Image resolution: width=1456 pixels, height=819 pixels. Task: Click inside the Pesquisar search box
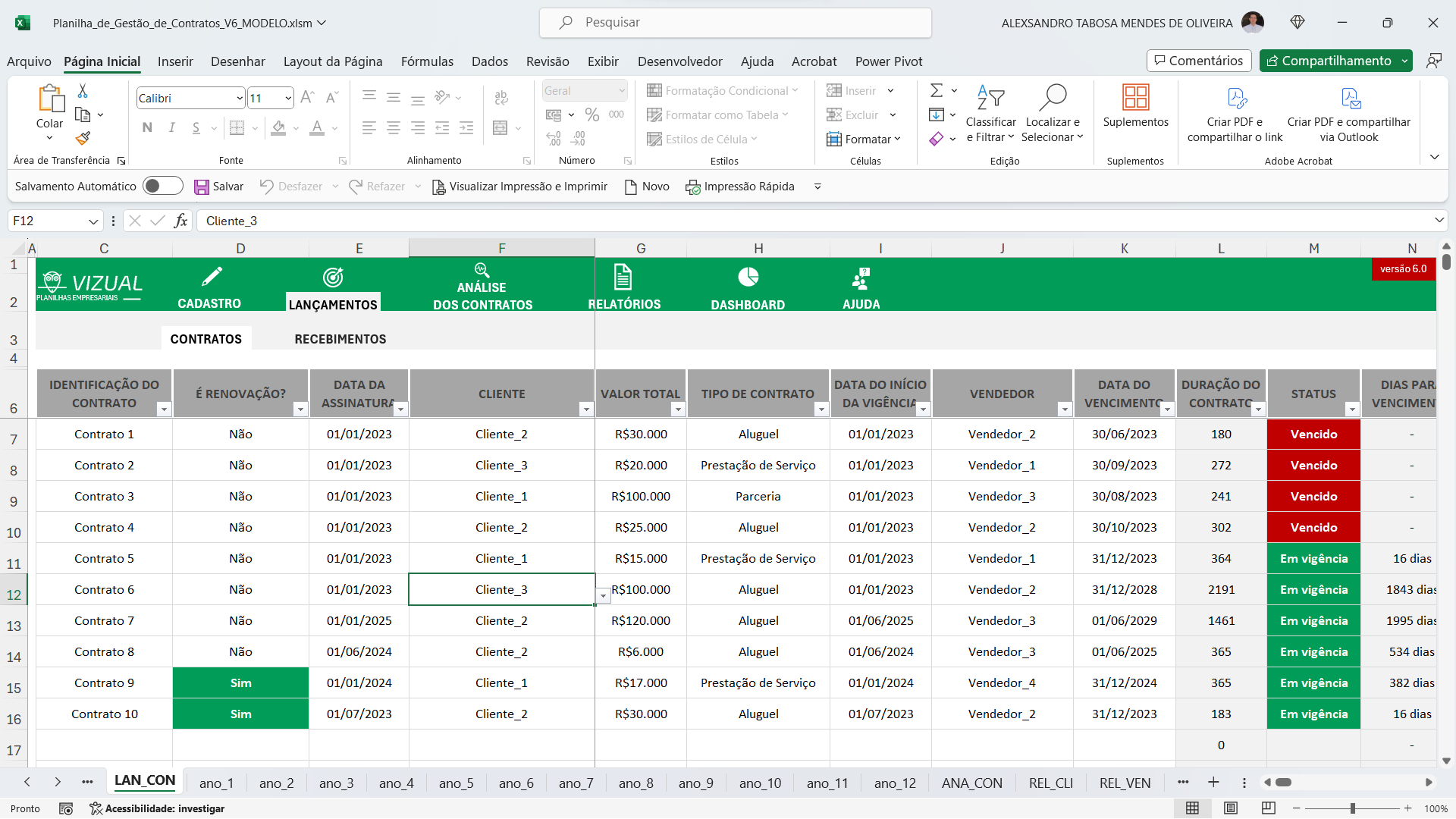pyautogui.click(x=736, y=22)
